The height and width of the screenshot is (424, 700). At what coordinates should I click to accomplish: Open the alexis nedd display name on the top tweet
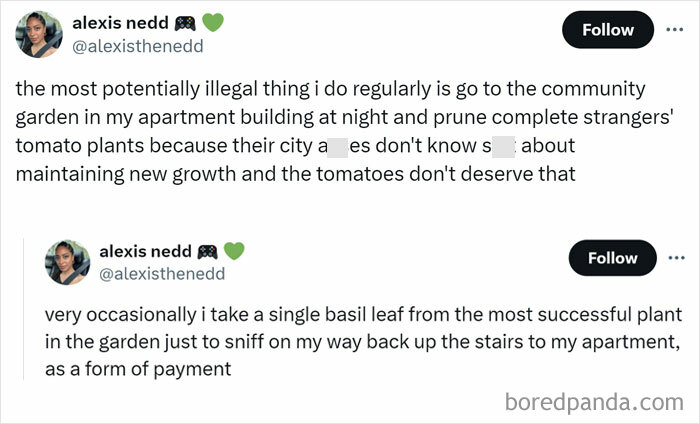point(119,21)
